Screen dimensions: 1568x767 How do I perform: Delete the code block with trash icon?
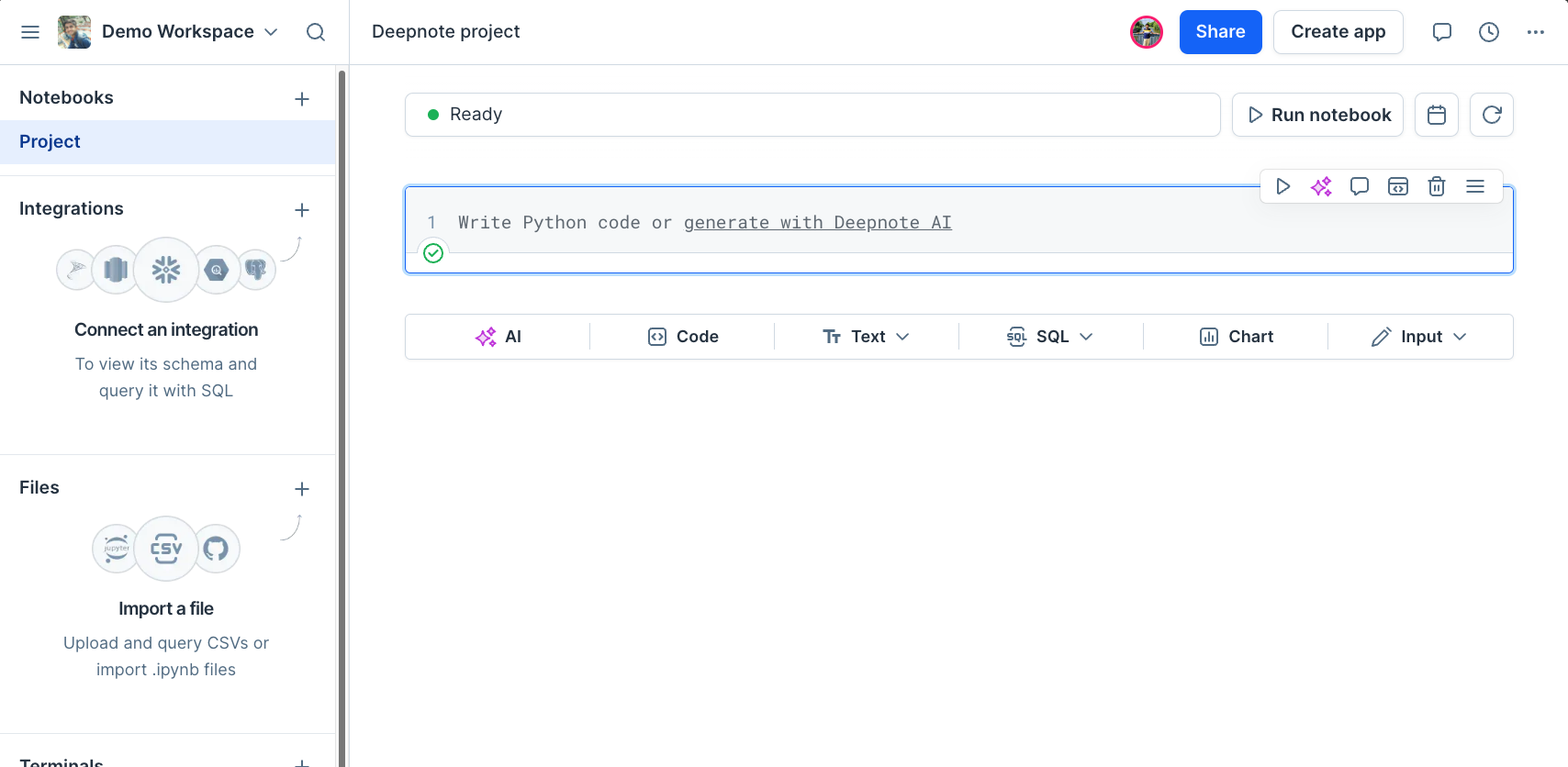[x=1437, y=187]
